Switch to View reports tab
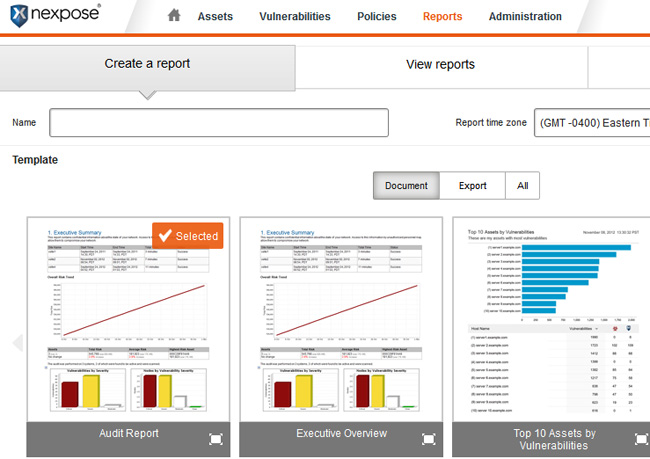This screenshot has width=650, height=459. [441, 67]
